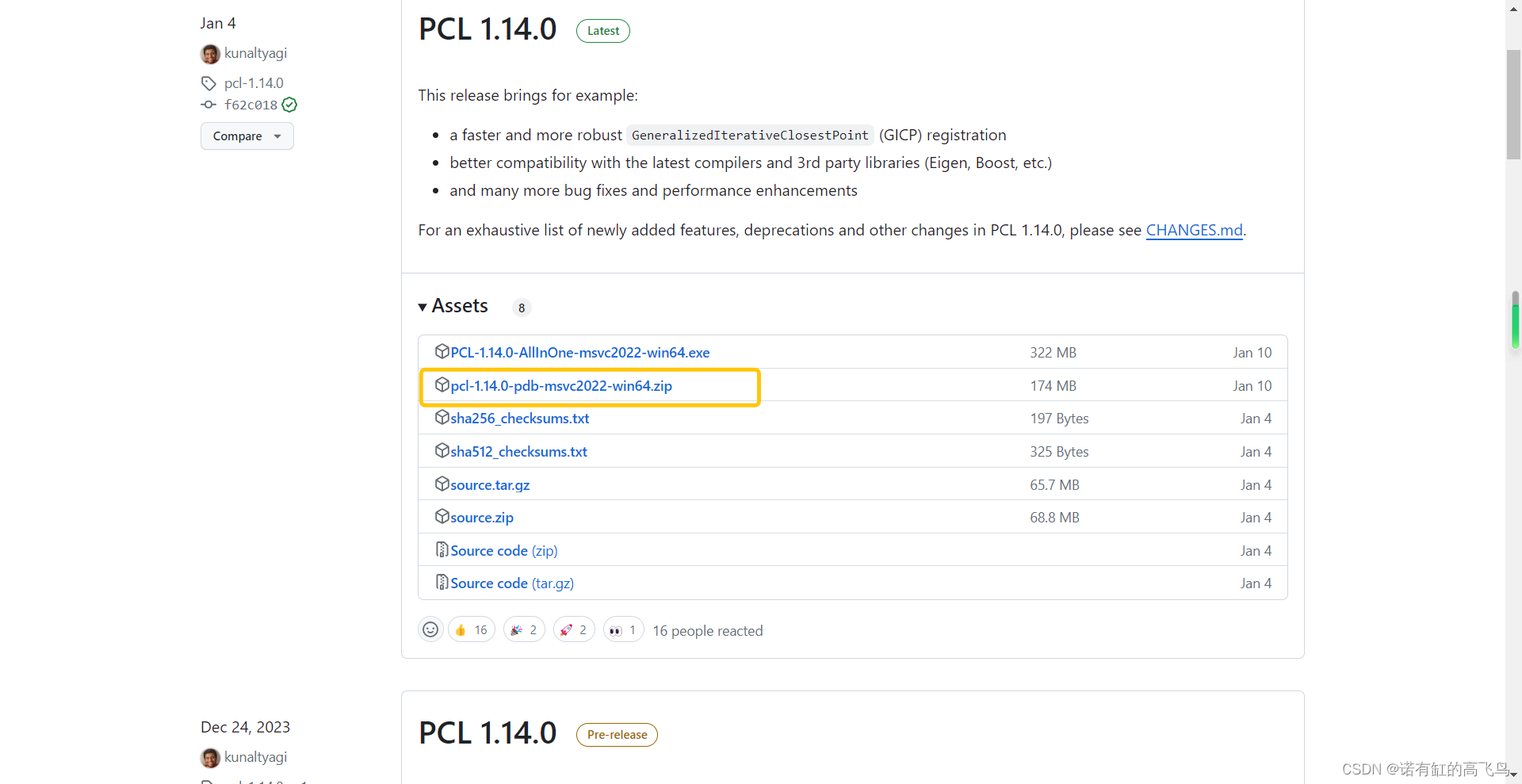This screenshot has width=1522, height=784.
Task: Open the PCL 1.14.0 Latest release title
Action: 488,29
